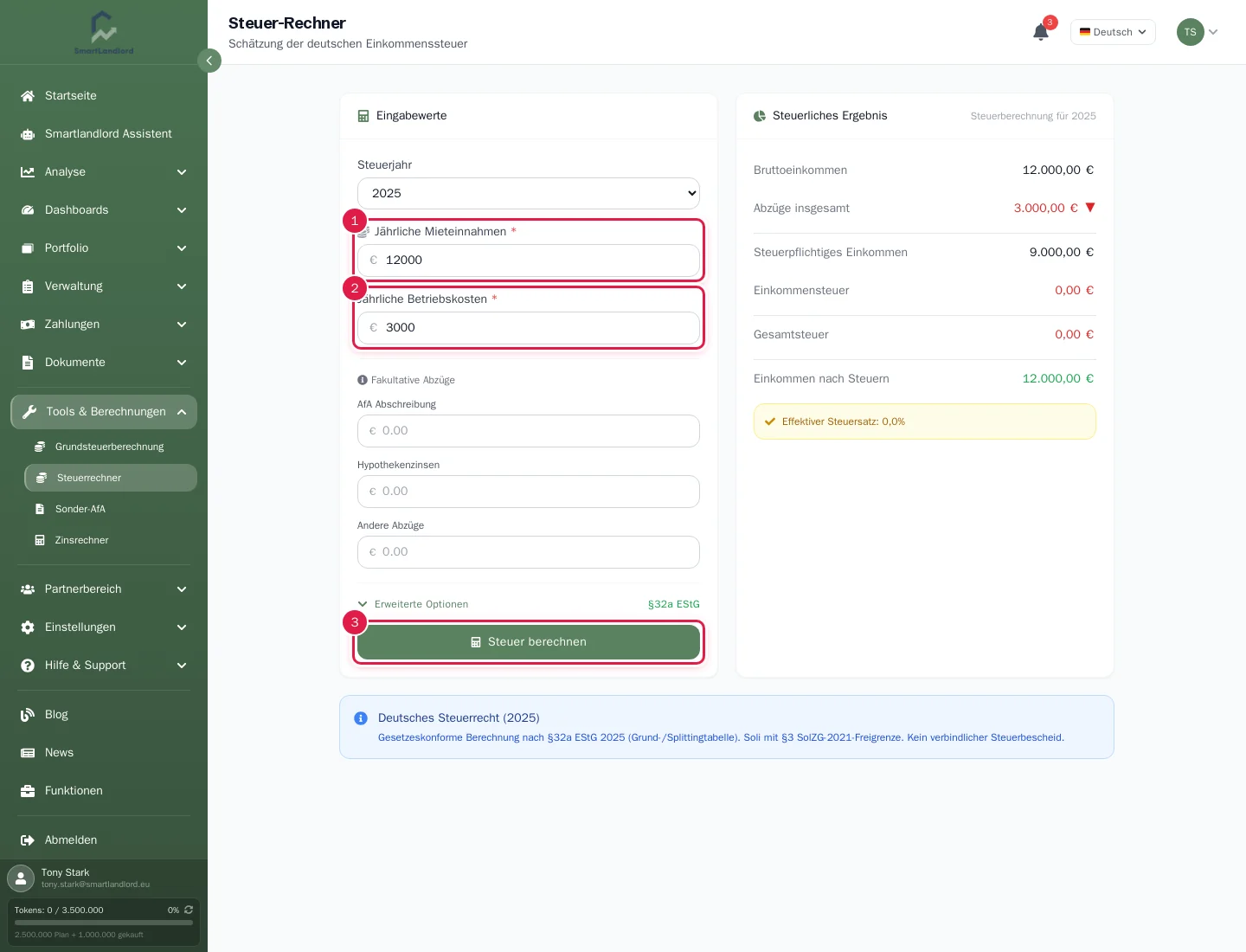The height and width of the screenshot is (952, 1246).
Task: Click the Funktionen briefcase icon
Action: [x=28, y=791]
